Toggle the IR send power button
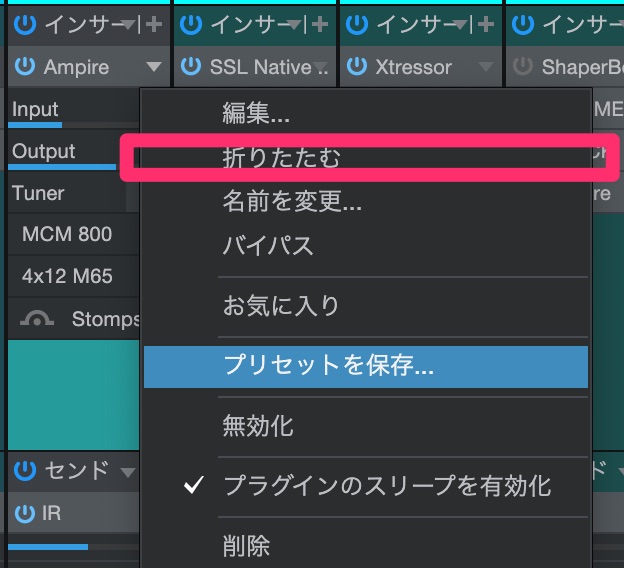624x568 pixels. [x=25, y=515]
